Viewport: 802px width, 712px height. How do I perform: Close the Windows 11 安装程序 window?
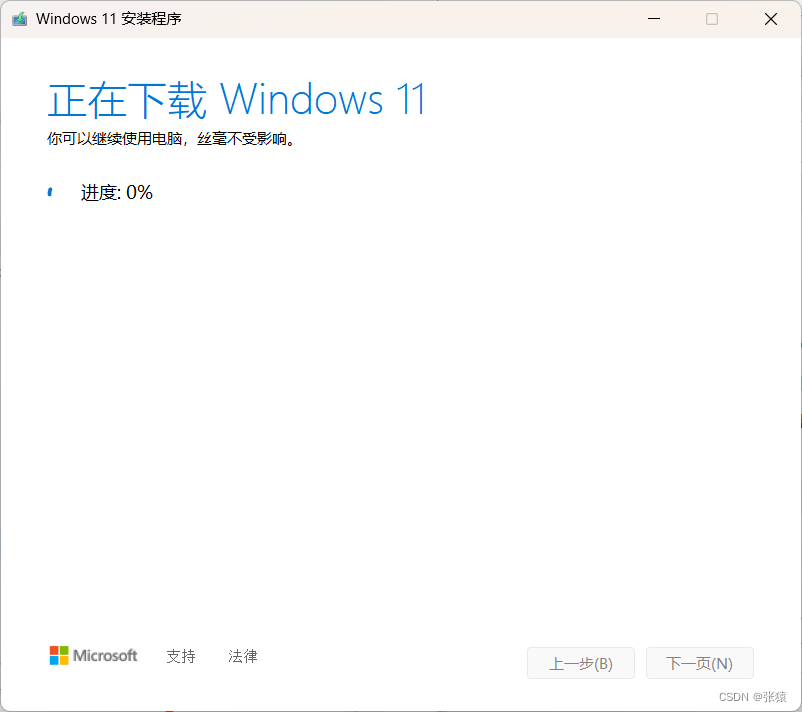(771, 19)
